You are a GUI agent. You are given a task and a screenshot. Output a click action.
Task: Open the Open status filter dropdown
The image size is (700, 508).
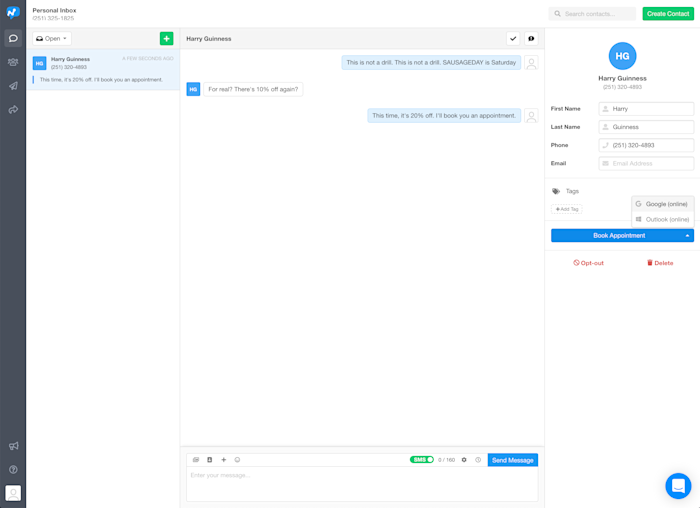pos(52,38)
